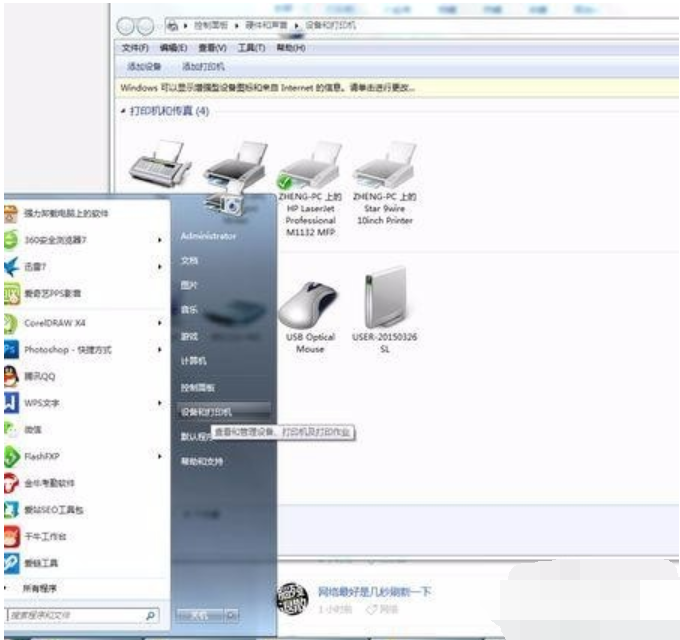Open the 文件(F) menu

click(x=134, y=48)
